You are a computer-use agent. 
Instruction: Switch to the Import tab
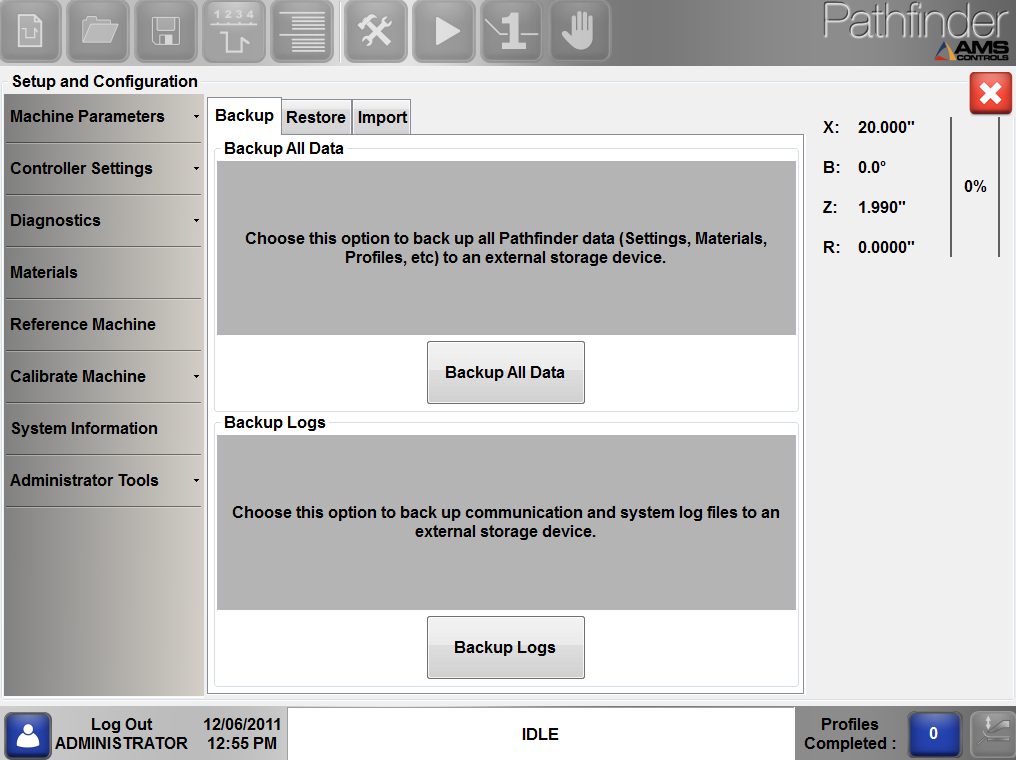click(382, 117)
